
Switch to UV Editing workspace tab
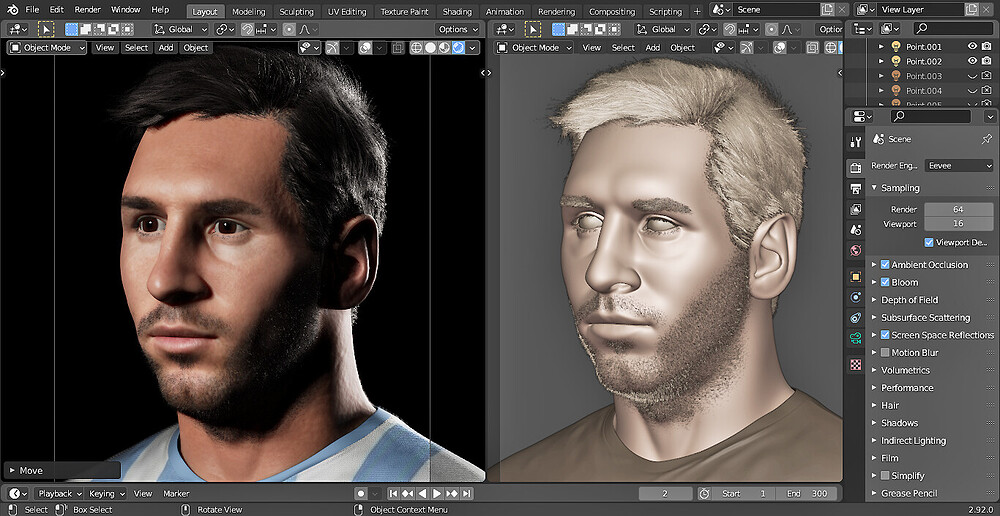click(x=347, y=11)
